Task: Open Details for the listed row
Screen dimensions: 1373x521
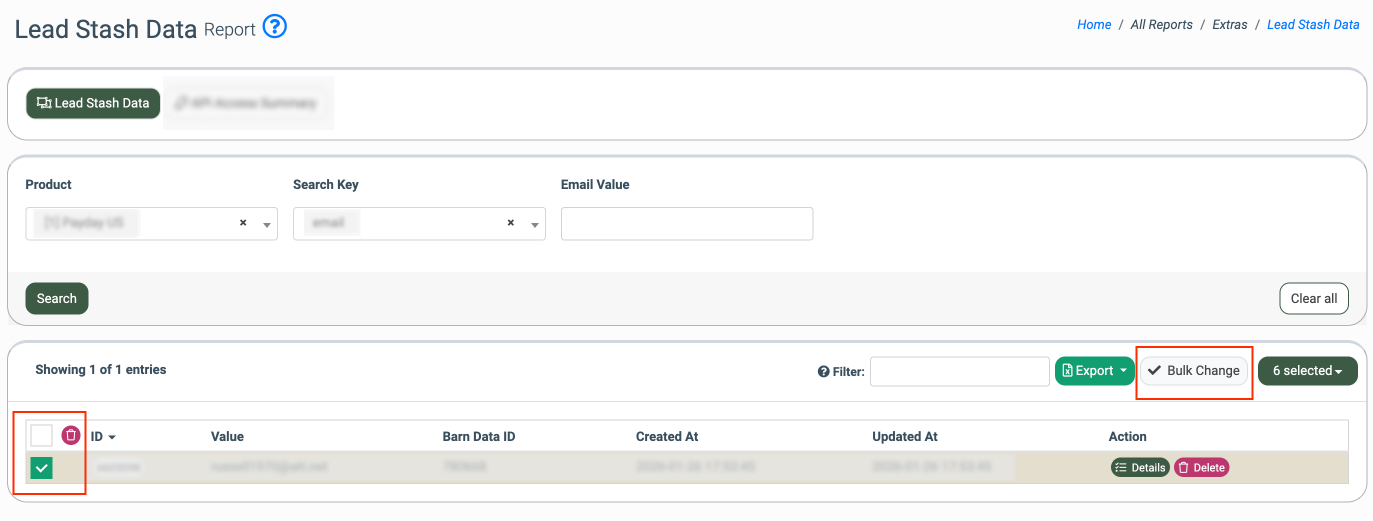Action: [1140, 467]
